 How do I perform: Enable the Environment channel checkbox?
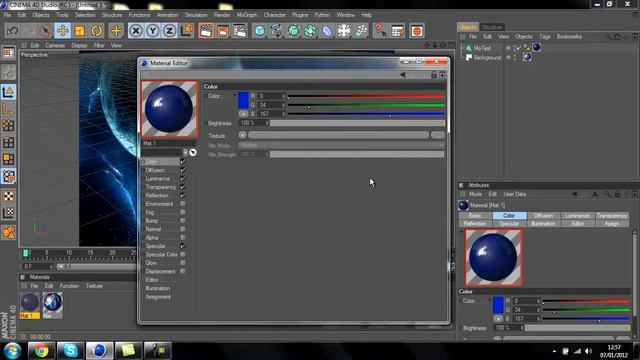(x=183, y=204)
